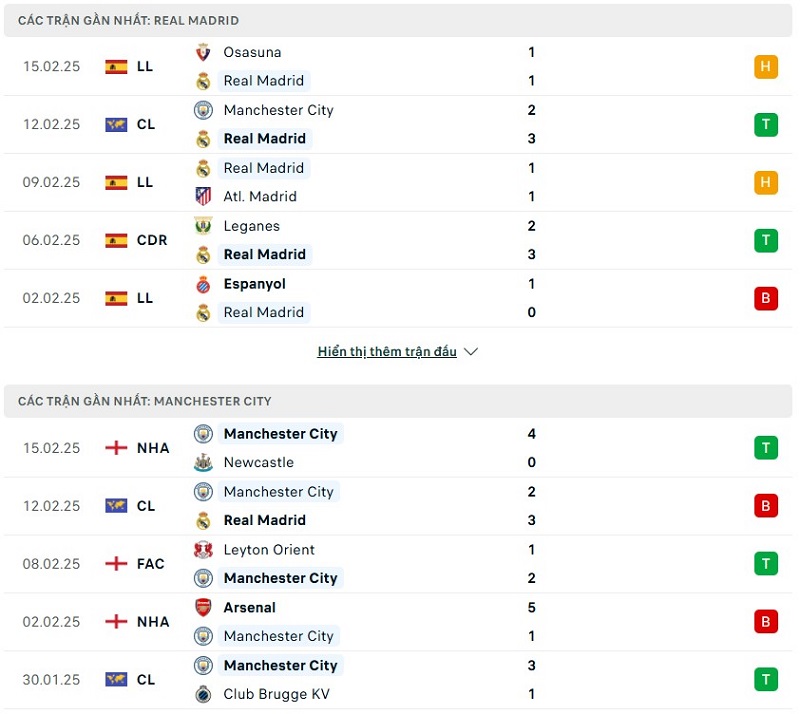Click the England flag beside 08.02.25 FAC
800x714 pixels.
point(116,564)
